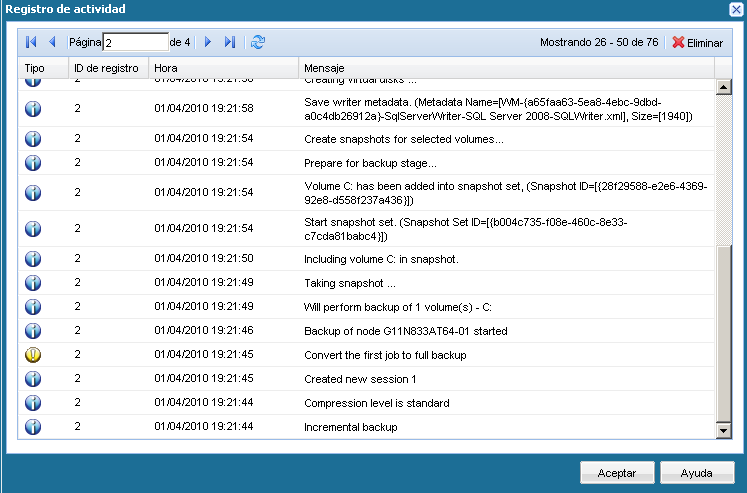Click info icon for Taking snapshot row
Screen dimensions: 747x493
click(33, 282)
